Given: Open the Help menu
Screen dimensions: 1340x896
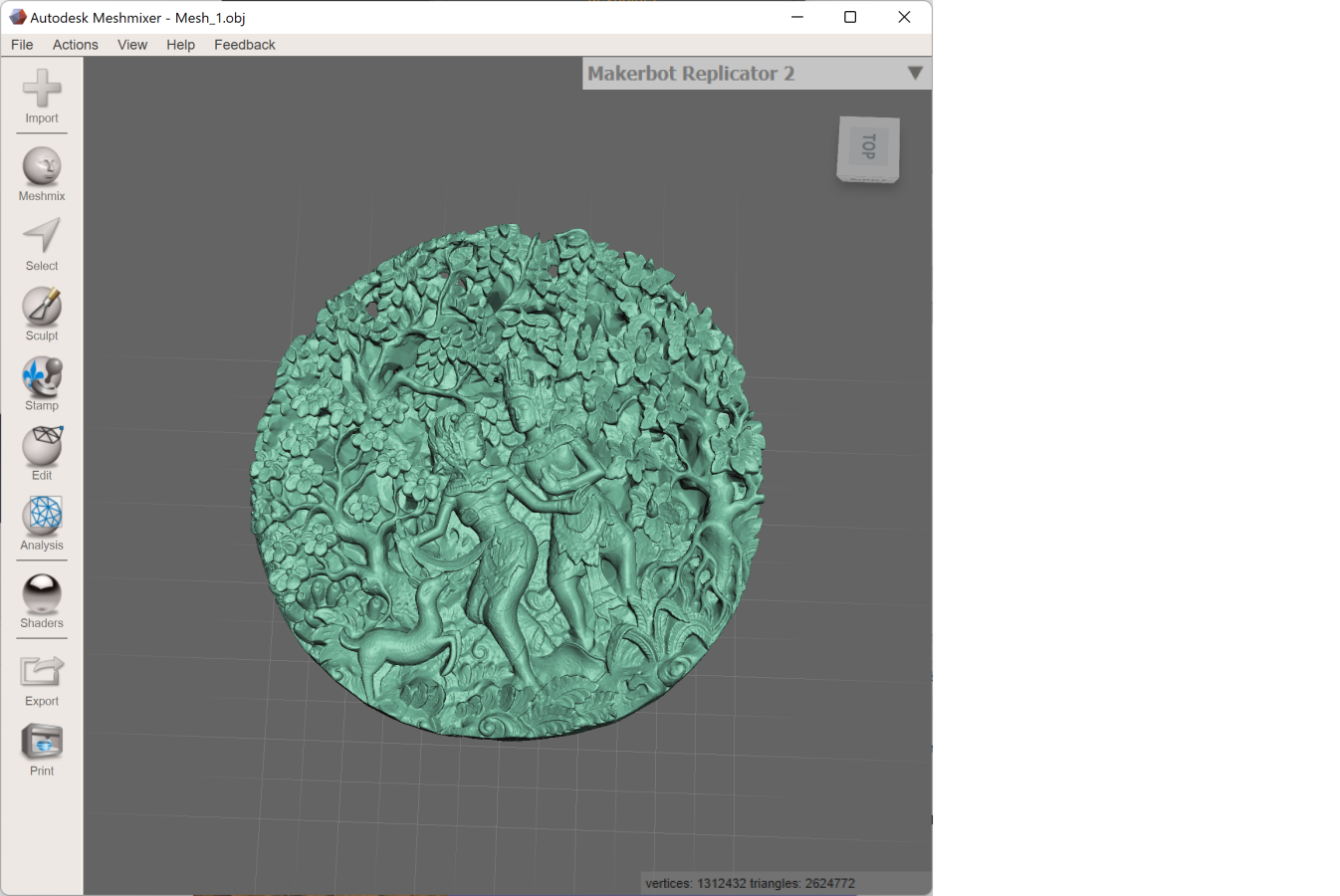Looking at the screenshot, I should [180, 45].
